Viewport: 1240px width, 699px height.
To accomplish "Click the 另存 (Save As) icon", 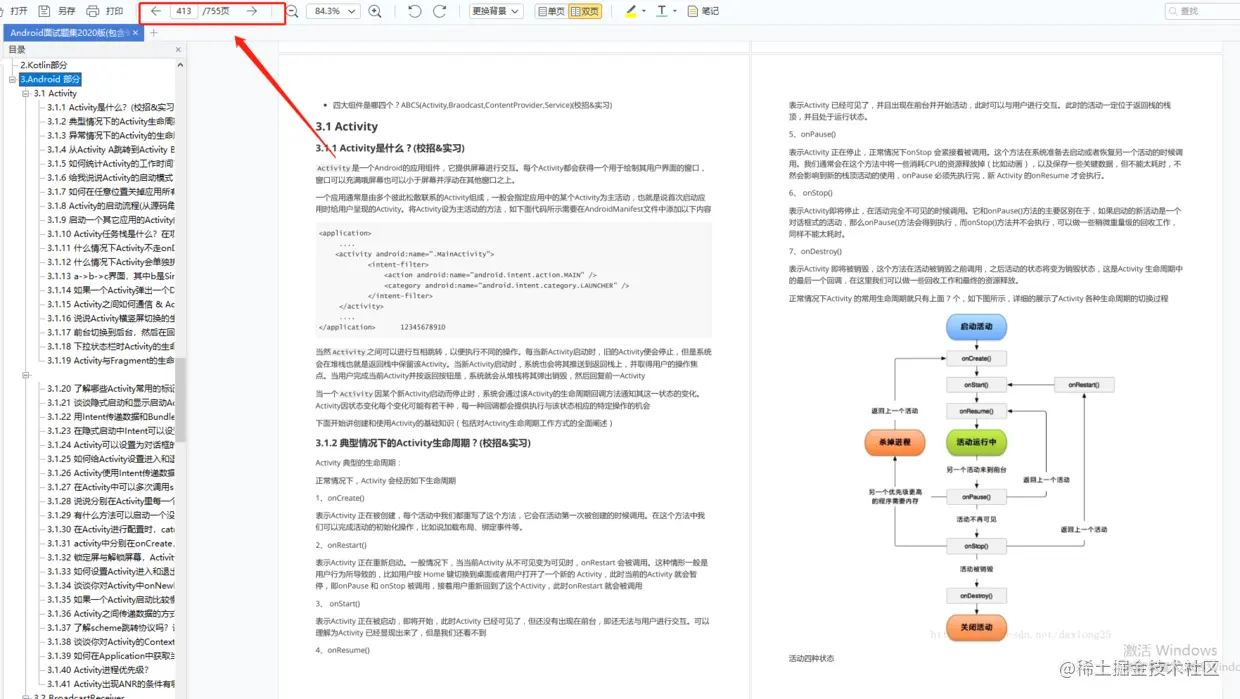I will (x=45, y=11).
